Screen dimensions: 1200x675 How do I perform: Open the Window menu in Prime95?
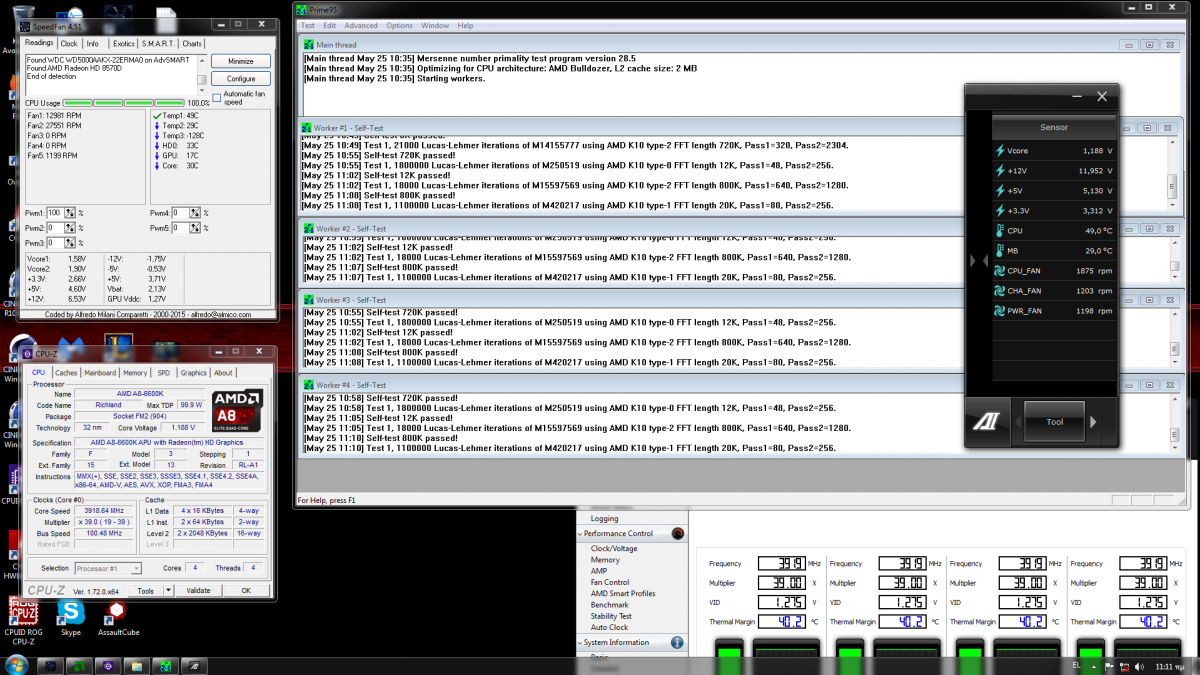pyautogui.click(x=435, y=25)
